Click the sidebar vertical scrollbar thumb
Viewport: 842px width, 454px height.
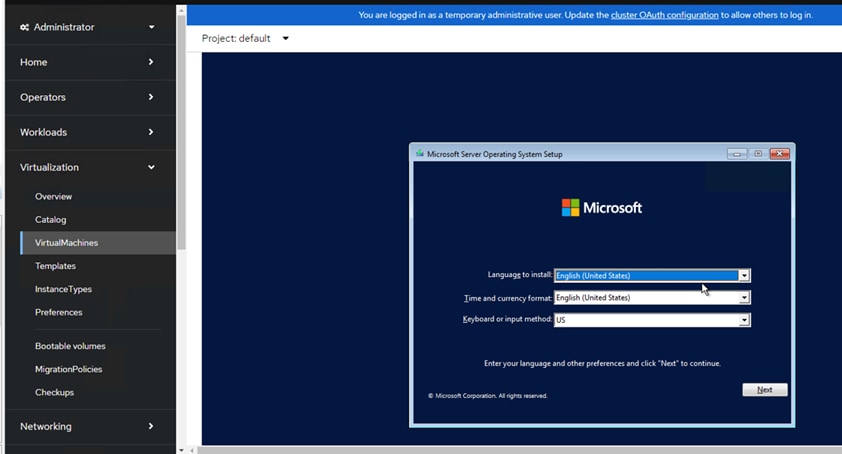182,132
